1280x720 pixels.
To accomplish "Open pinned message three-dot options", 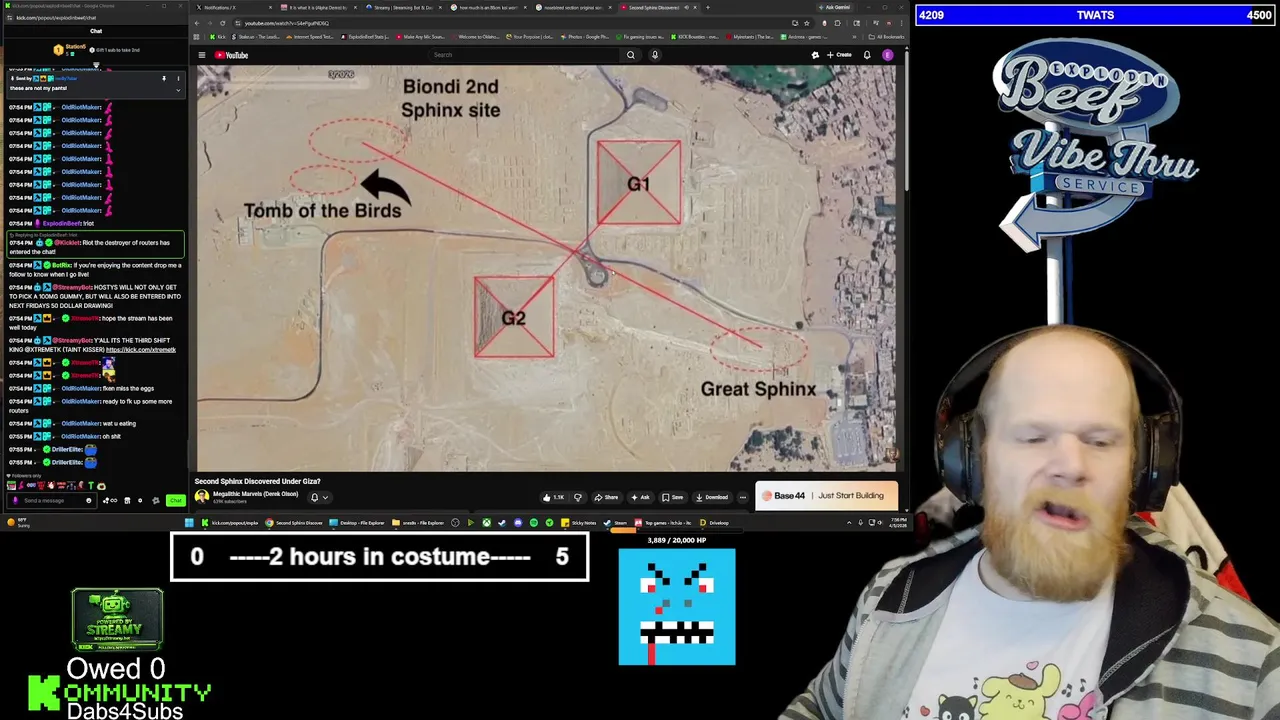I will coord(178,78).
